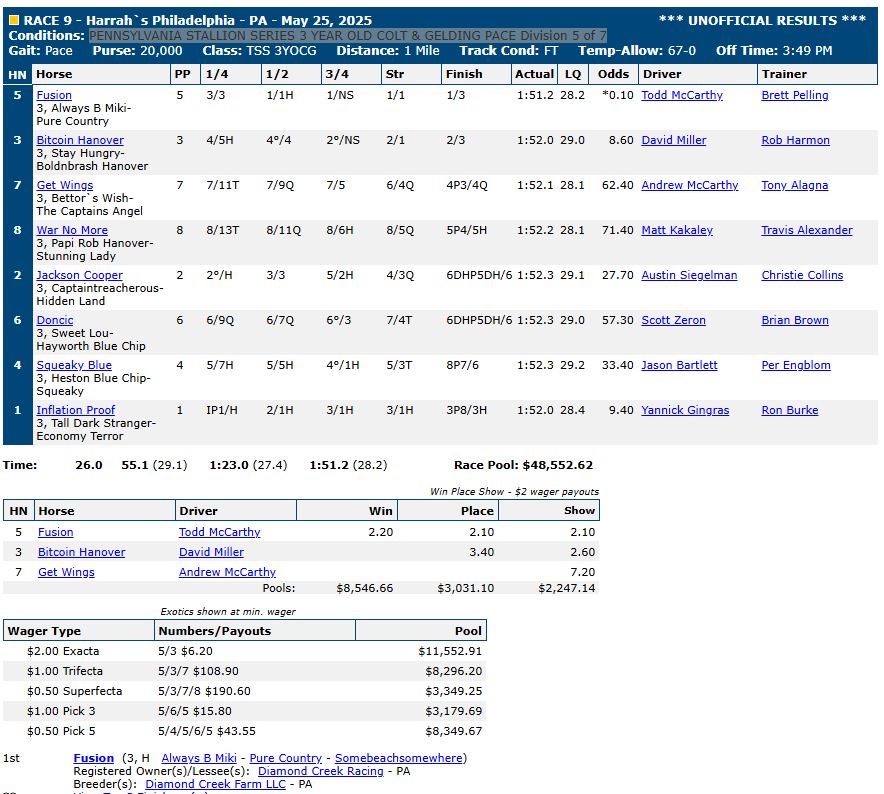
Task: Select the Doncic horse link
Action: pos(55,320)
